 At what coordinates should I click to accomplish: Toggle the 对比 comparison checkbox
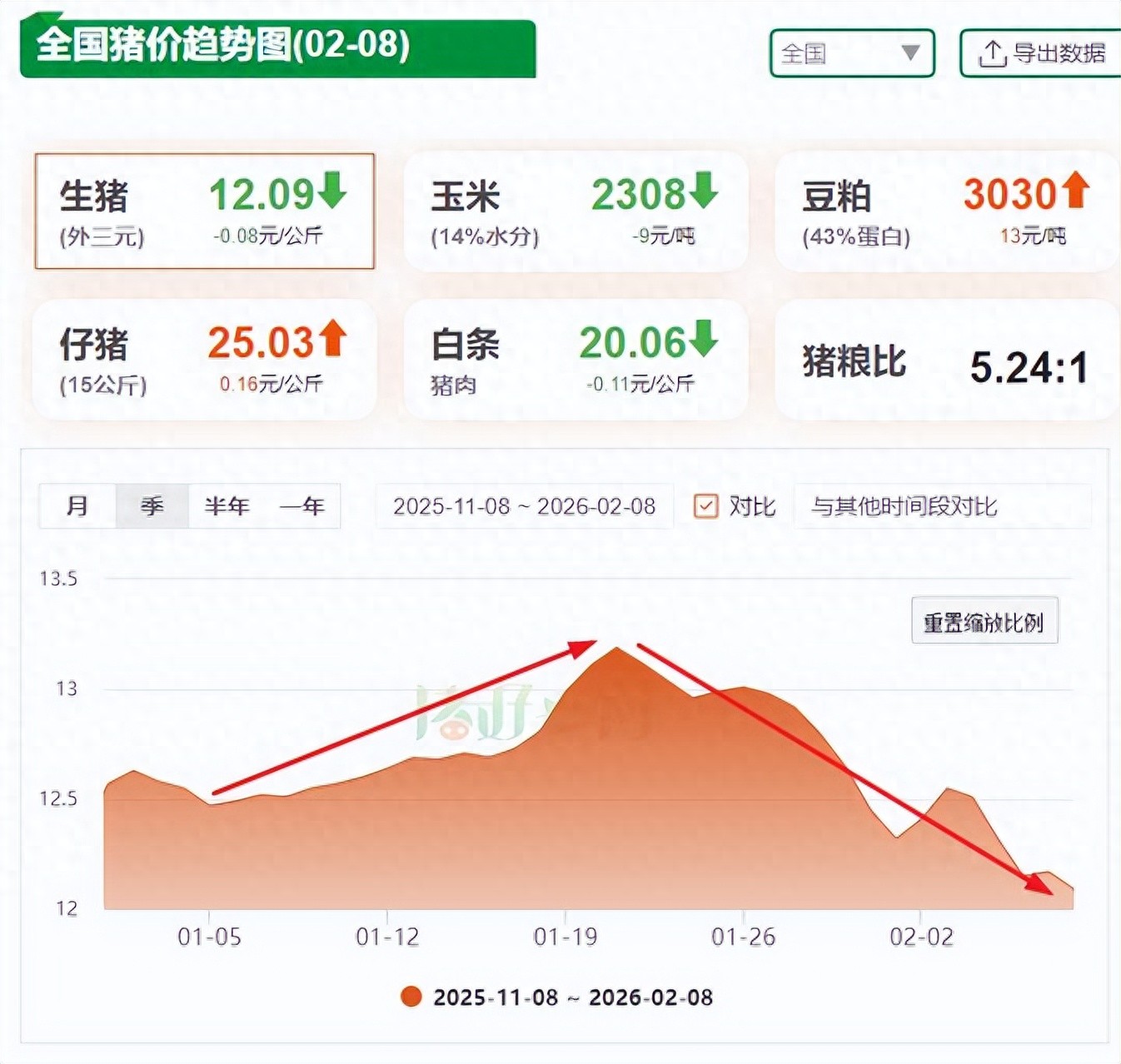pos(705,505)
